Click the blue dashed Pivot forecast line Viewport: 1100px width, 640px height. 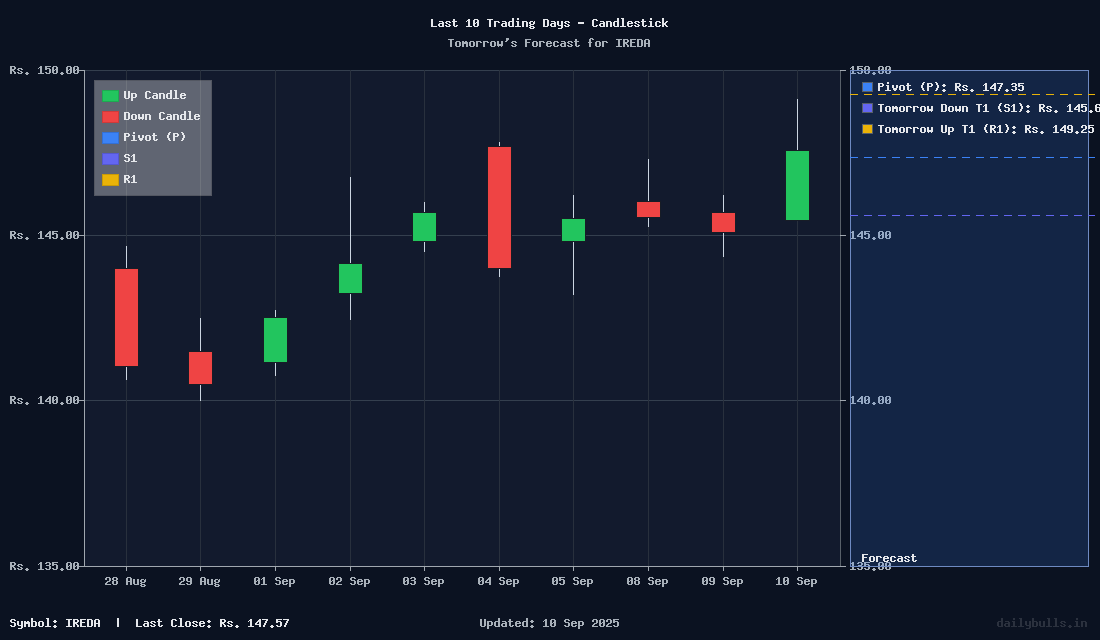pyautogui.click(x=972, y=158)
